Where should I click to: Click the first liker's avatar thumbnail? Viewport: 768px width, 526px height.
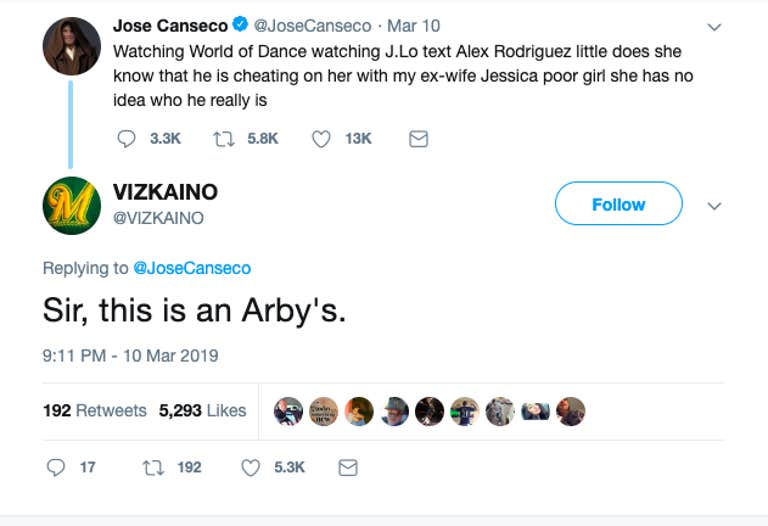(288, 411)
